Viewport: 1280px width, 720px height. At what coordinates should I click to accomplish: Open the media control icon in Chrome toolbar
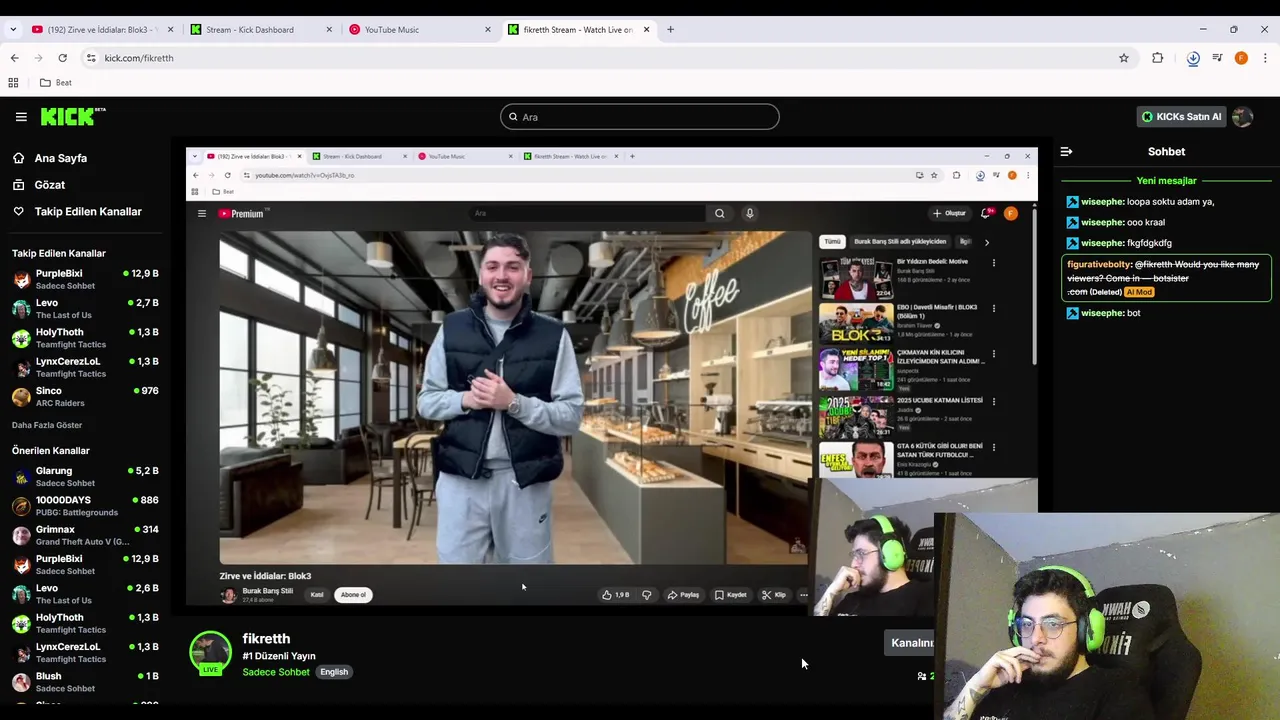click(1217, 58)
